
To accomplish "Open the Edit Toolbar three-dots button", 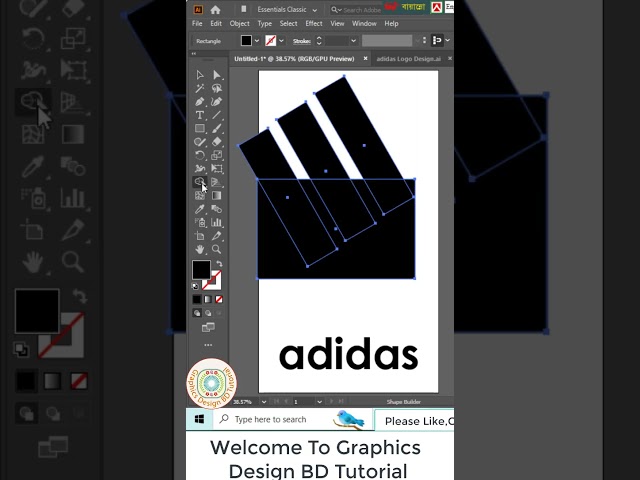I will (x=208, y=345).
